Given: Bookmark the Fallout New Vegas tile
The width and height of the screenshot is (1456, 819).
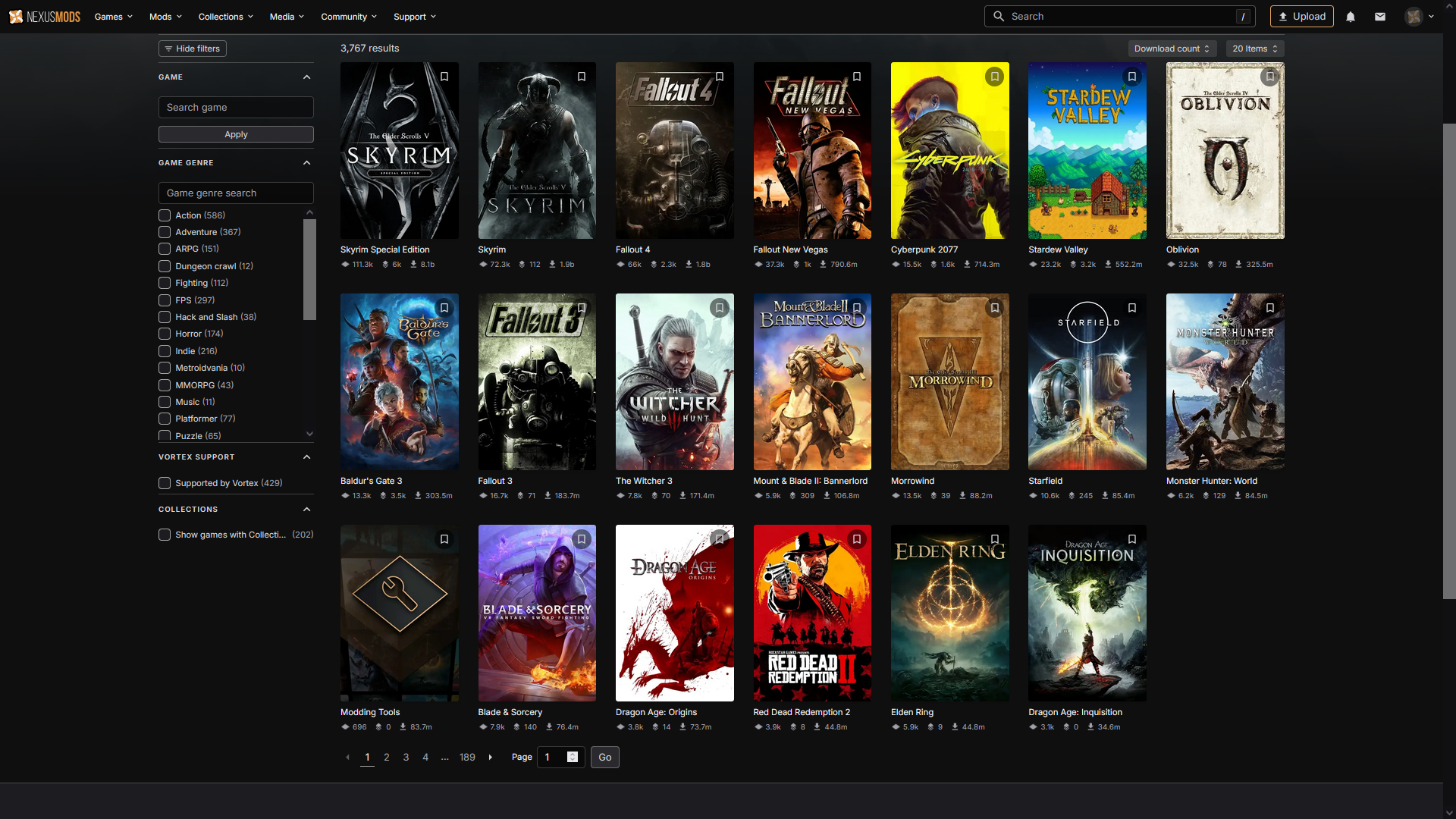Looking at the screenshot, I should 857,77.
